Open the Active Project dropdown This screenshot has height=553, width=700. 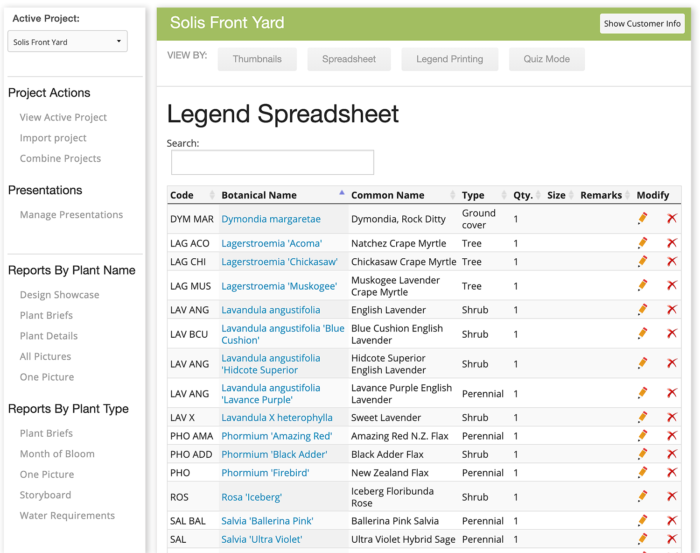pos(67,42)
